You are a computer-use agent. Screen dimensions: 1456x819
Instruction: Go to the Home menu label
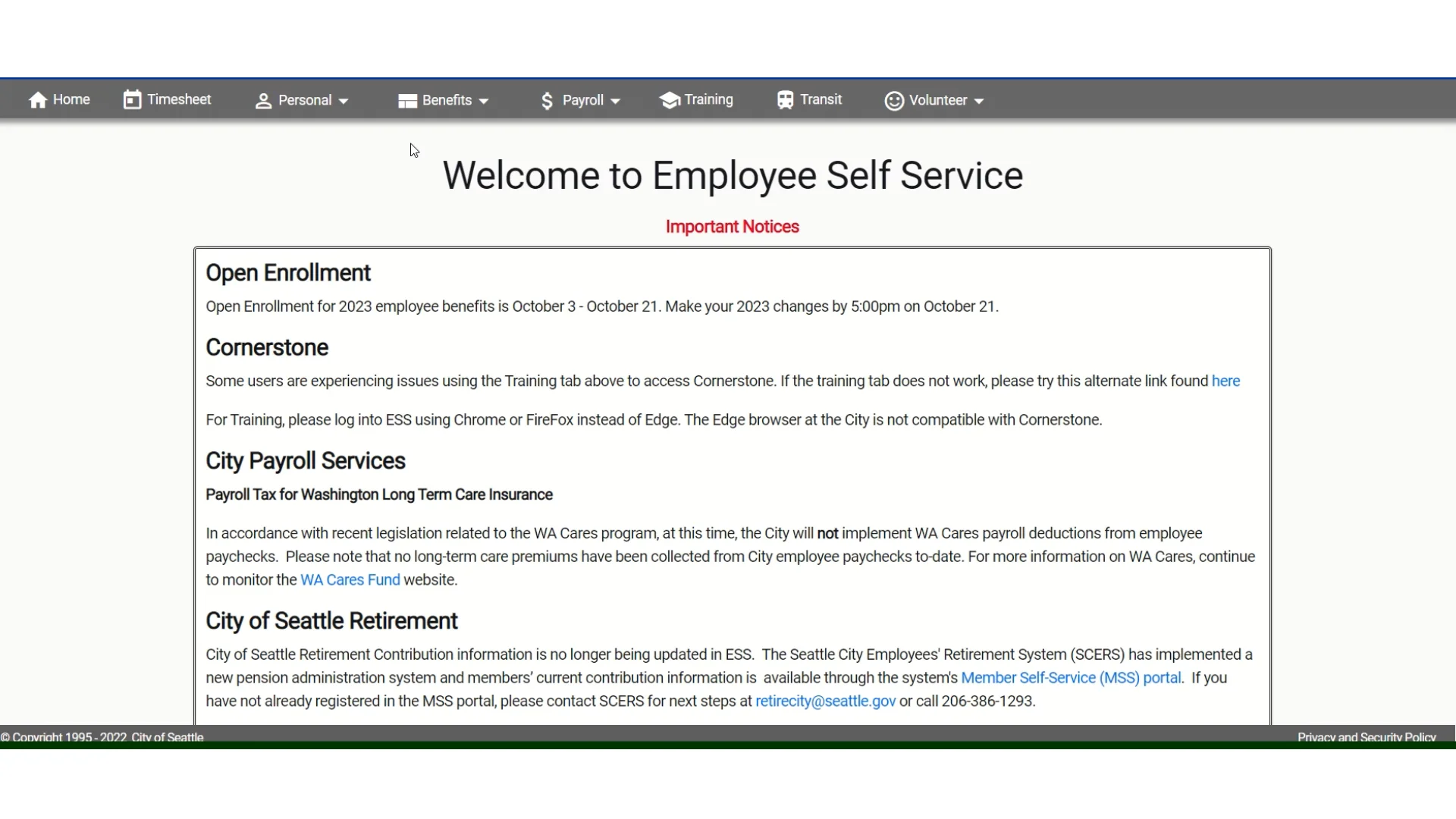click(x=71, y=99)
